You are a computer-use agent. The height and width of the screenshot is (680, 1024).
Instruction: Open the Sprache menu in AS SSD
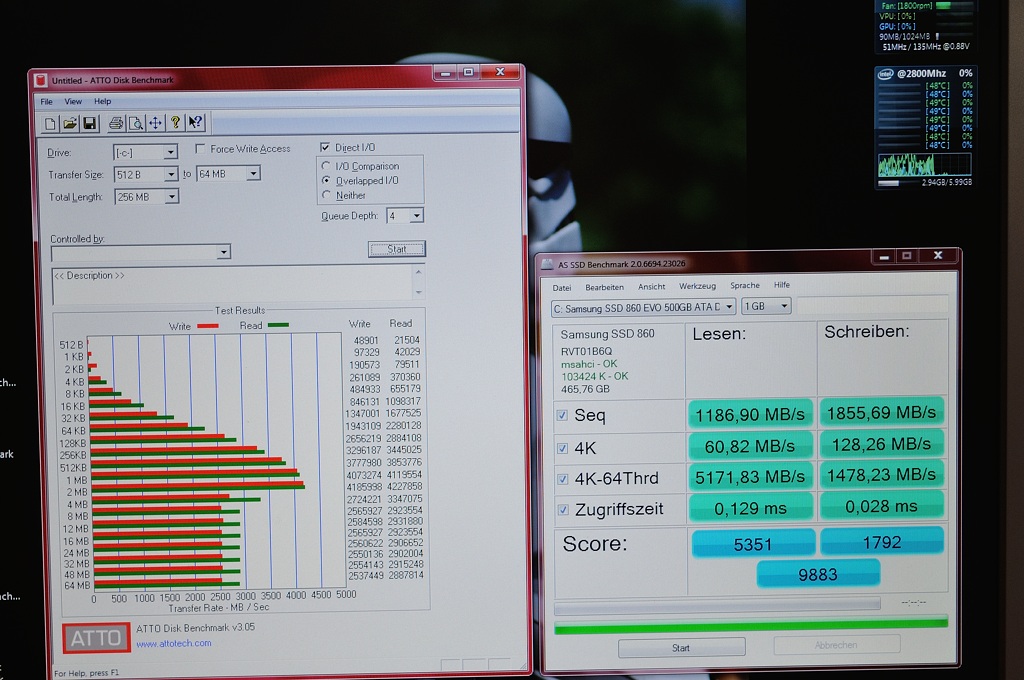[x=744, y=285]
